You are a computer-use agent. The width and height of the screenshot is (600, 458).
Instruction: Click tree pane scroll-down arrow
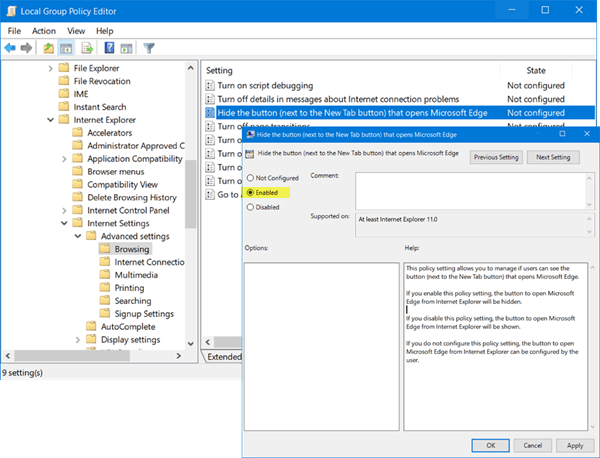(190, 344)
